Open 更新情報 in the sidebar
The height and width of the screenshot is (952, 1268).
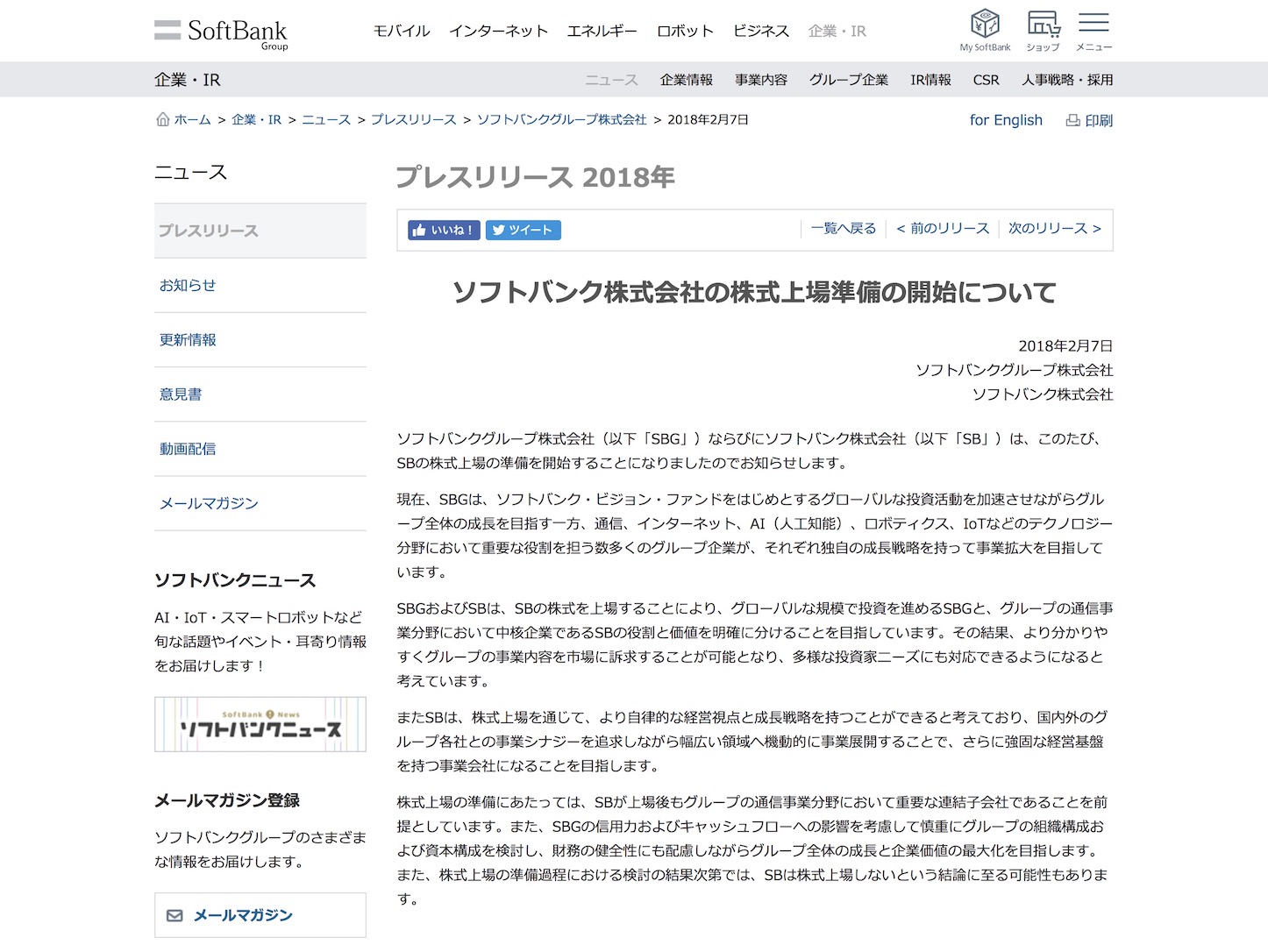(188, 339)
